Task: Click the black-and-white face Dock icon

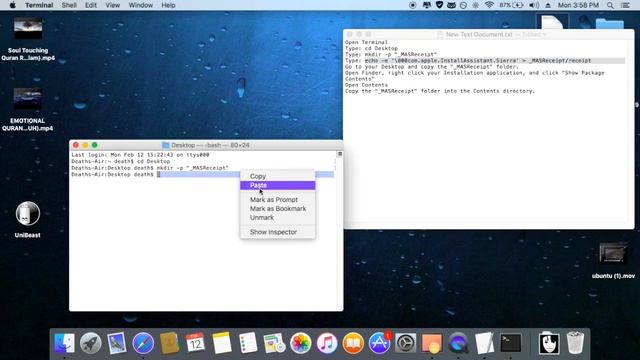Action: [x=549, y=343]
